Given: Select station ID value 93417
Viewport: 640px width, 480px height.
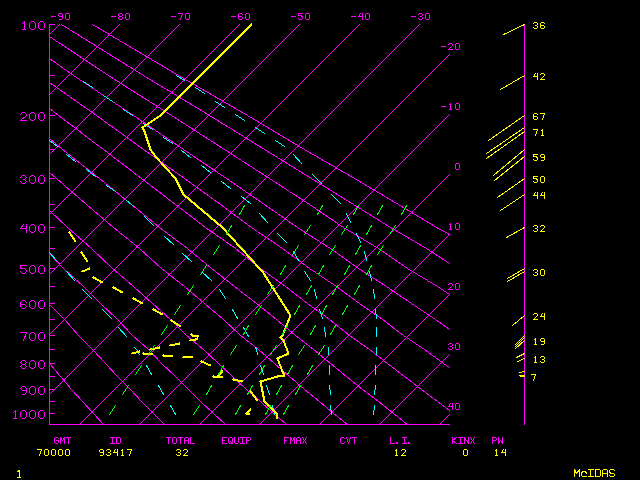Looking at the screenshot, I should pyautogui.click(x=116, y=453).
